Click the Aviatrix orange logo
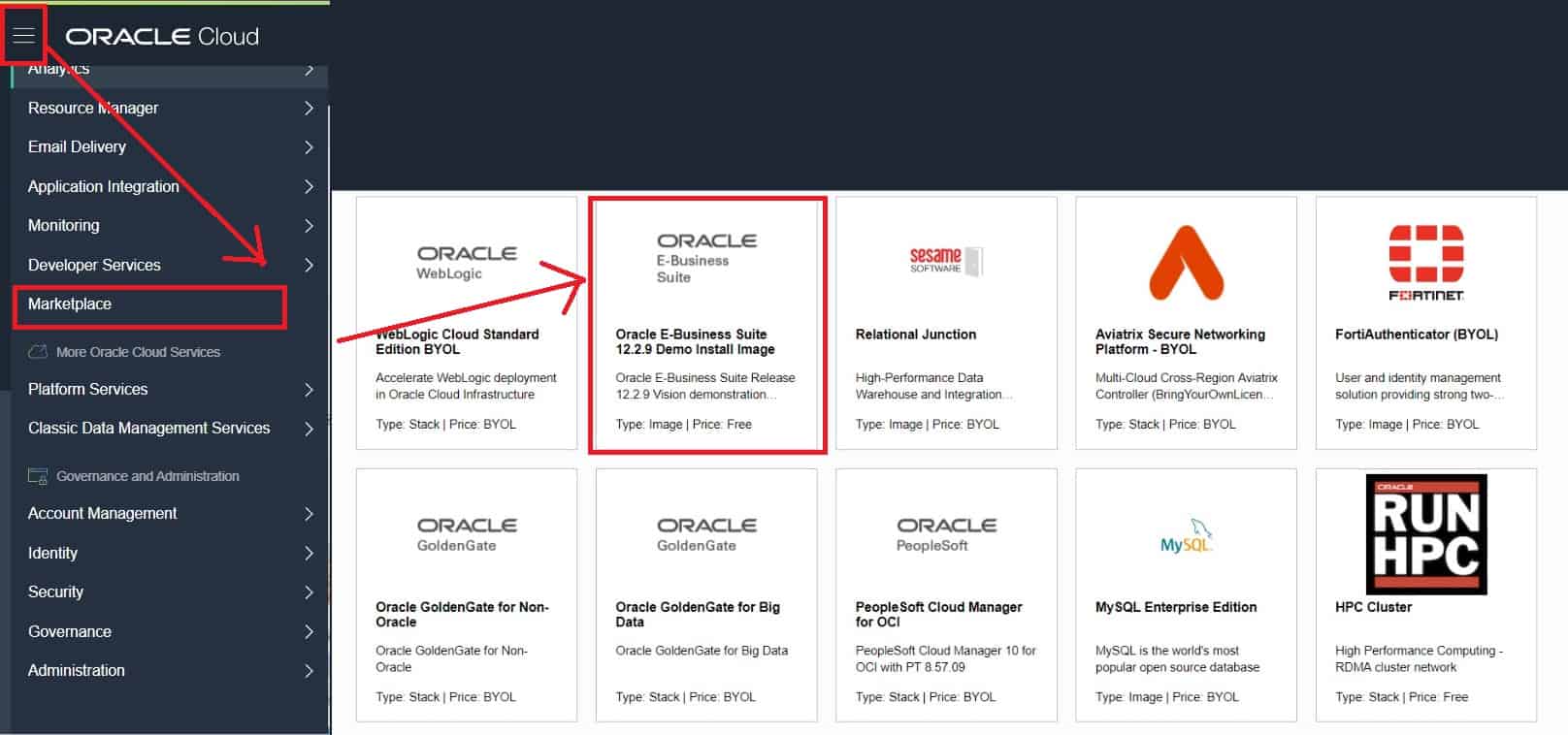Screen dimensions: 1568x735 pos(1186,263)
